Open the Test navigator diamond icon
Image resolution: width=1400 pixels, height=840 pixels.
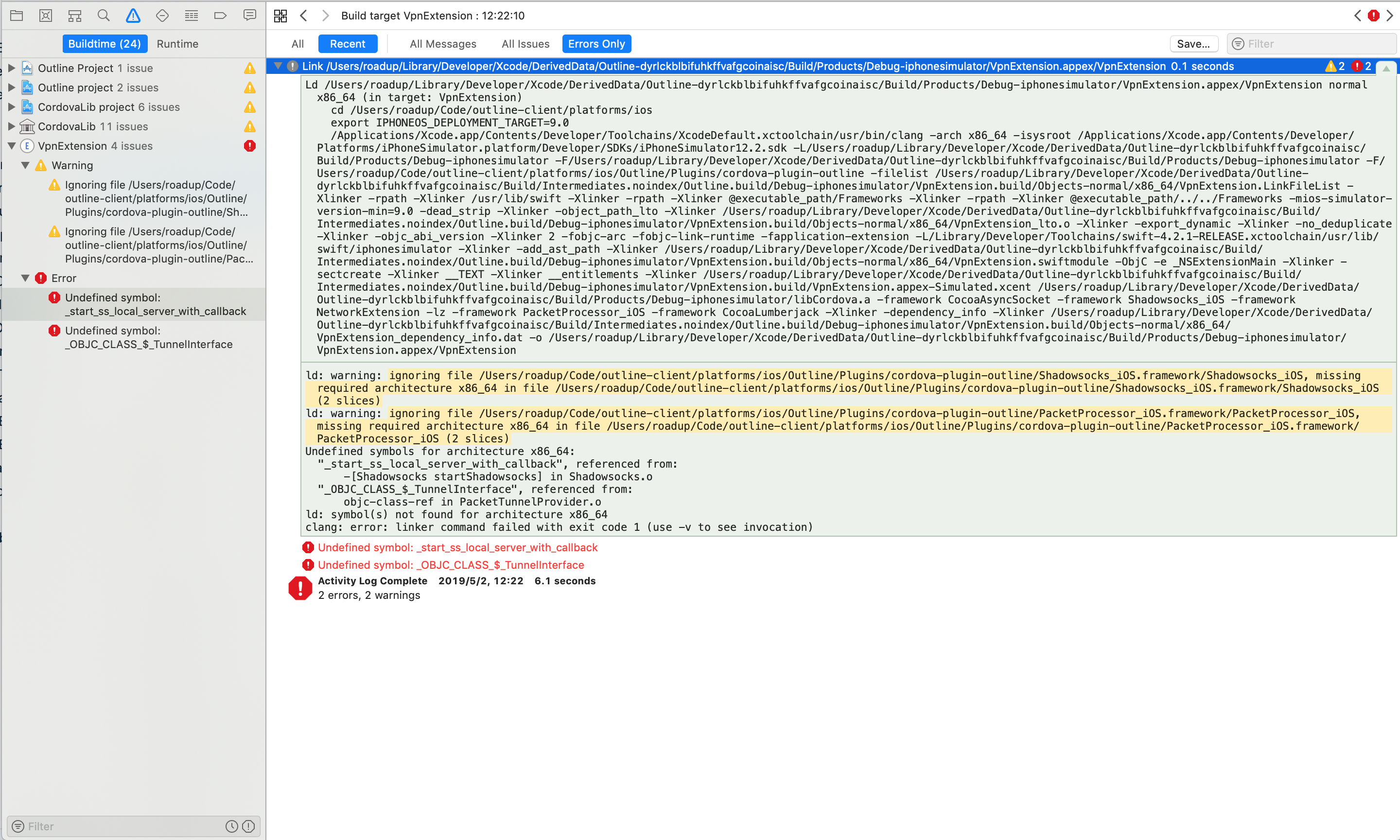point(162,15)
